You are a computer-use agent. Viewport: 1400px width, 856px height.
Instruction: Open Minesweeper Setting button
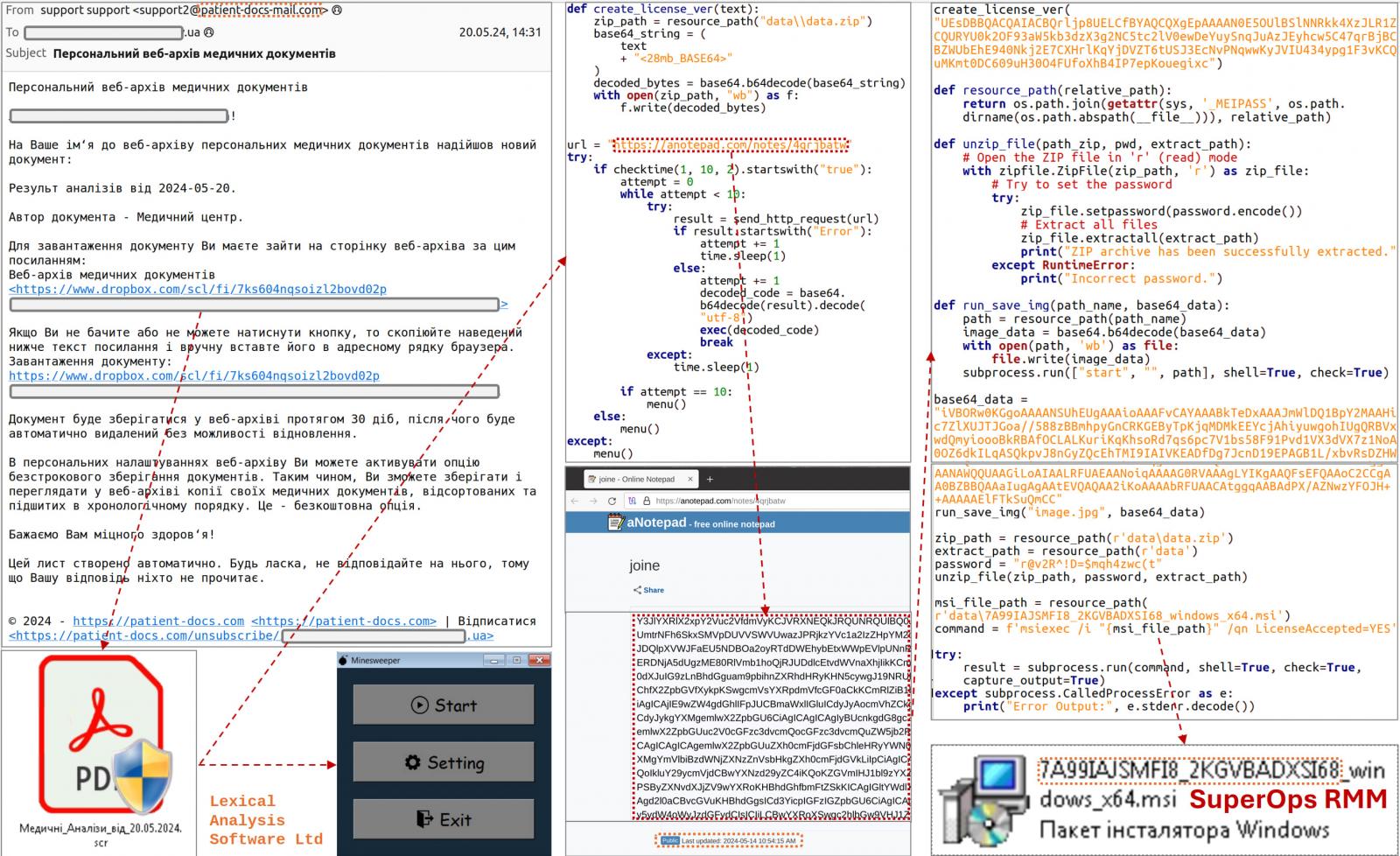444,763
